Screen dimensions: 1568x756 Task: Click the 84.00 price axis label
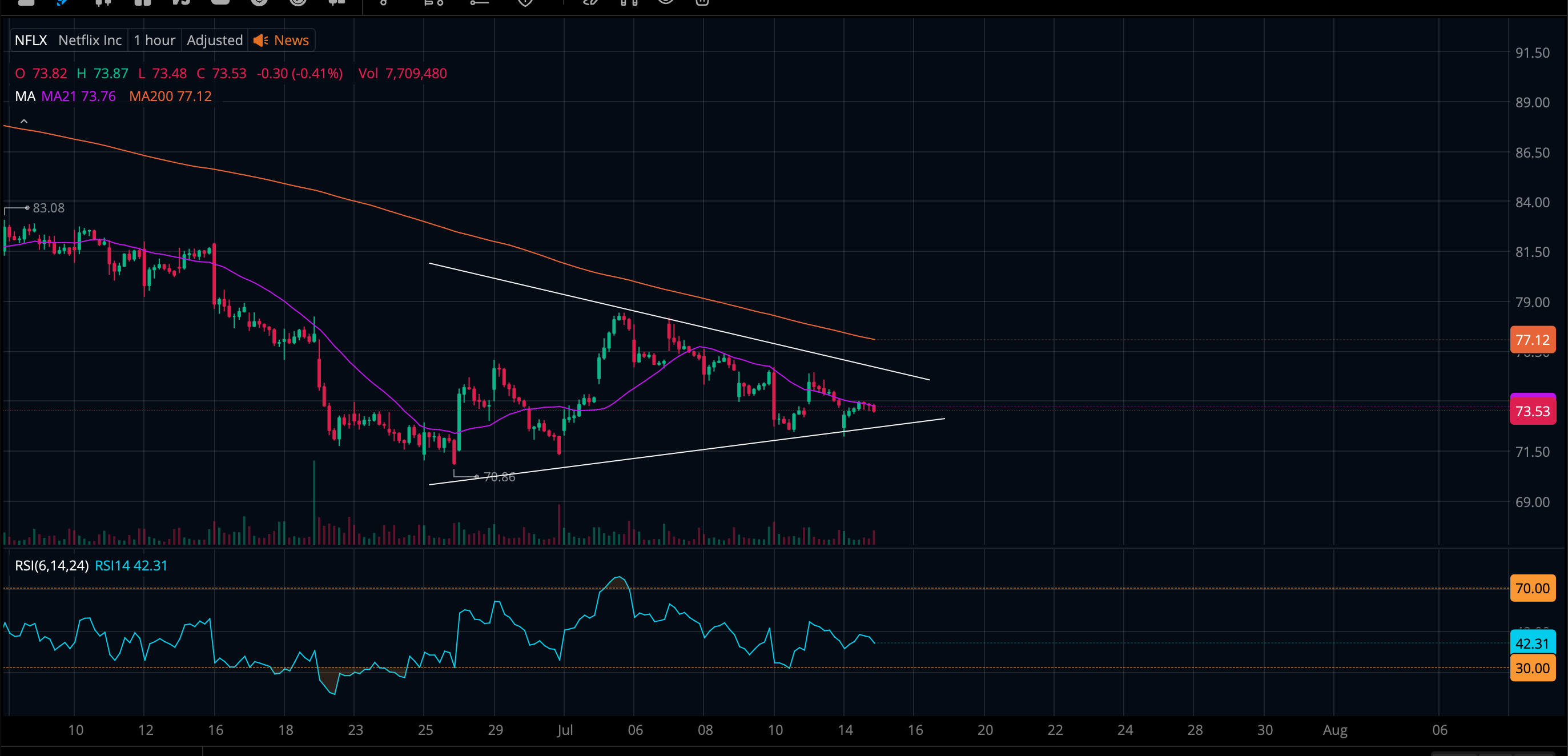coord(1532,202)
